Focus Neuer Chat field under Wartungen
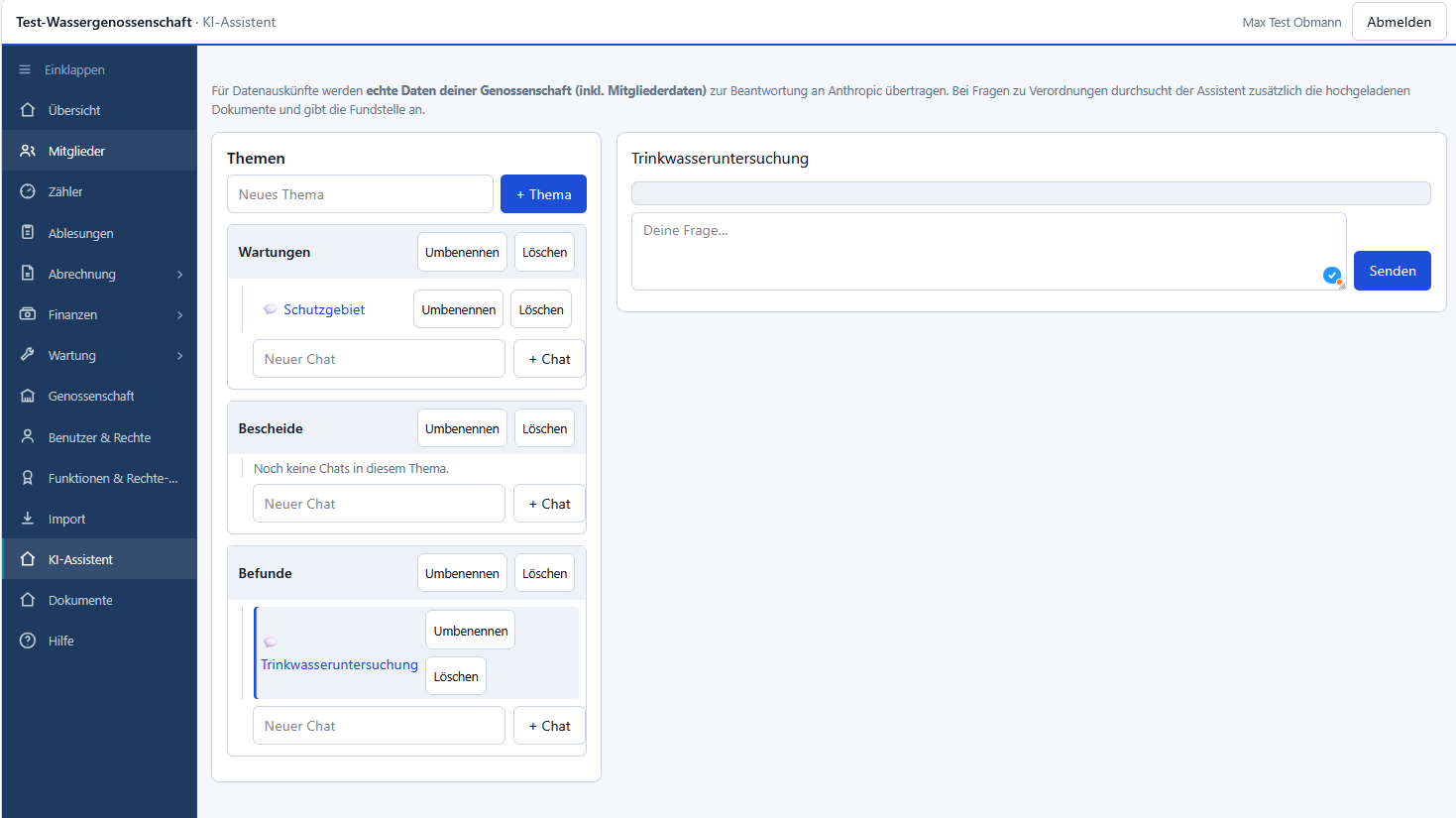1456x818 pixels. point(379,359)
